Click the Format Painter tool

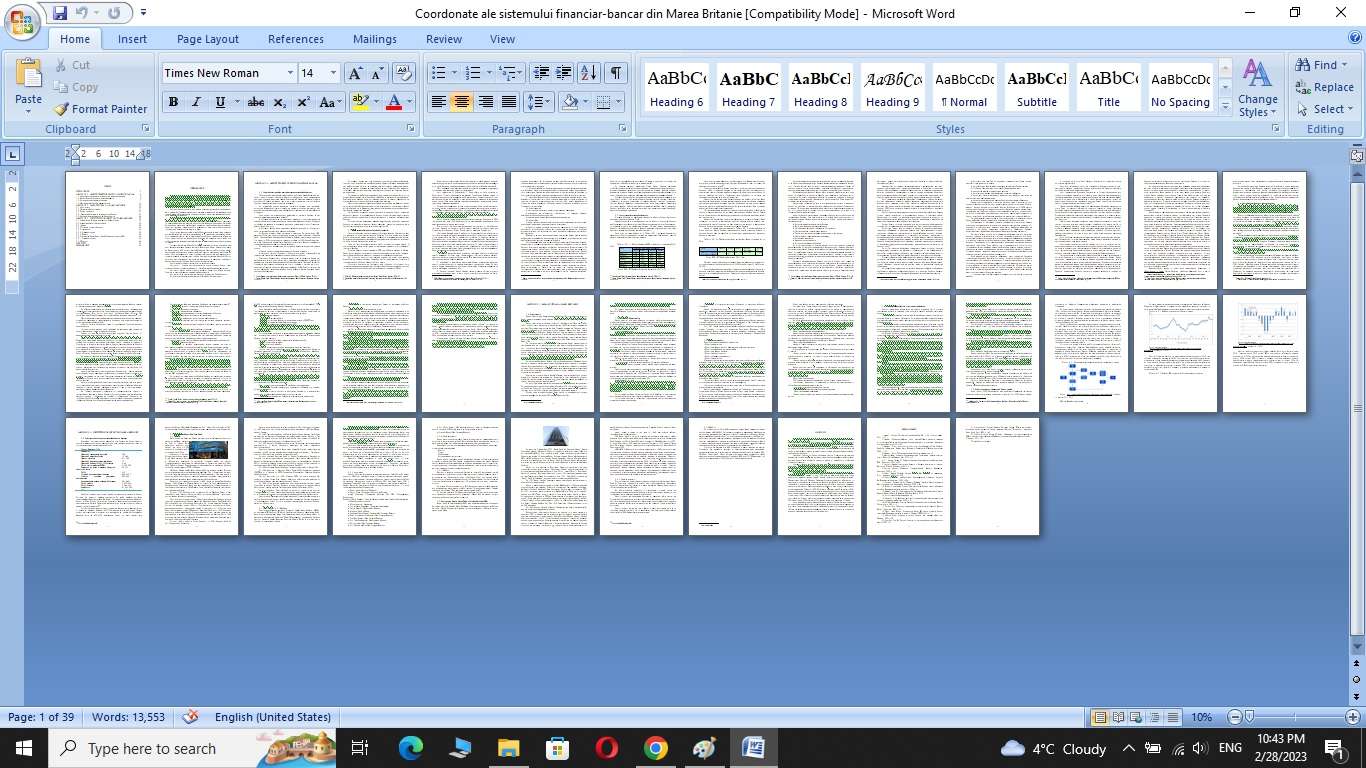(x=100, y=109)
